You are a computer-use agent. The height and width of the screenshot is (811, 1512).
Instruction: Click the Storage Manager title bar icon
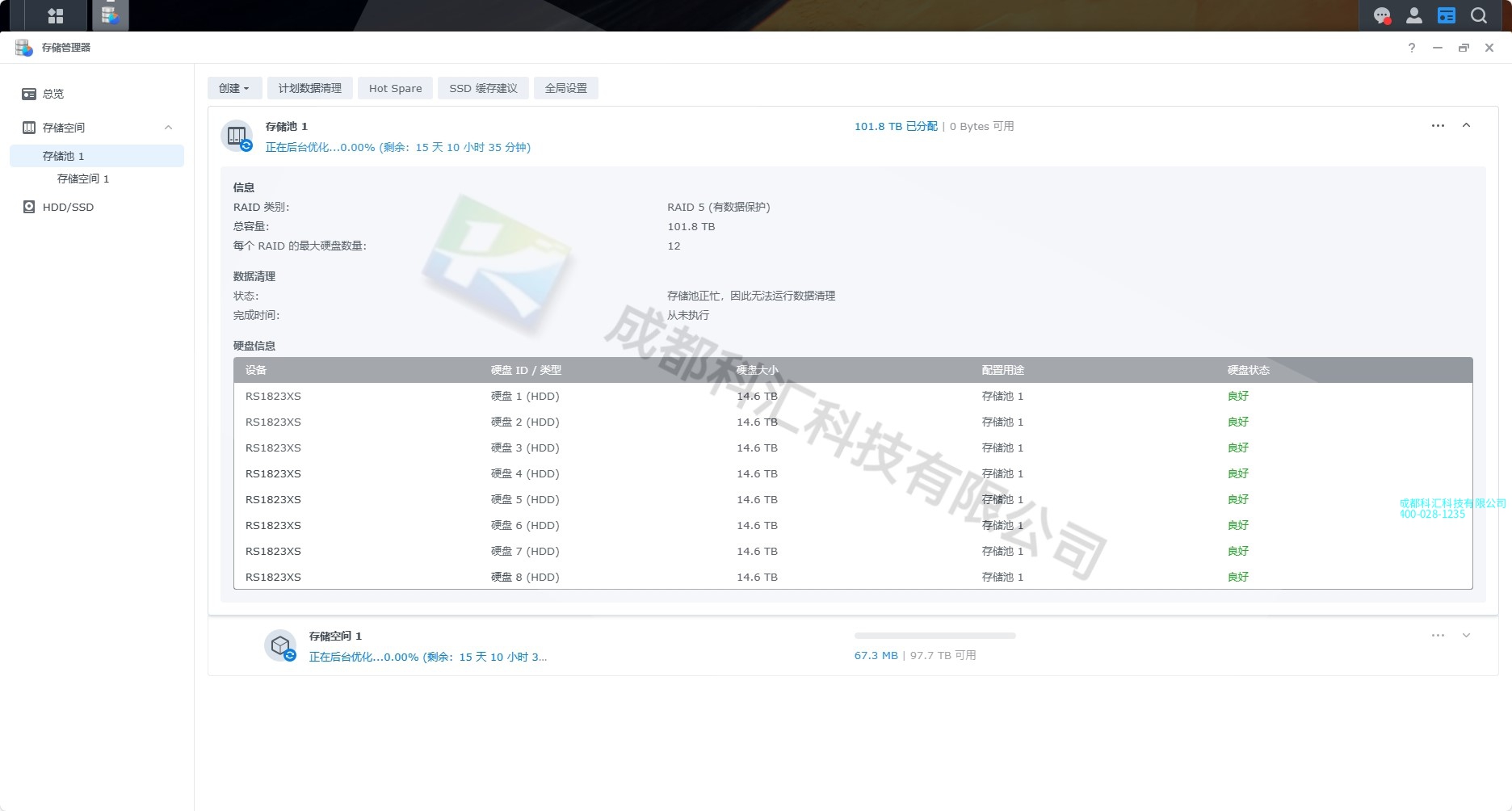pos(24,48)
